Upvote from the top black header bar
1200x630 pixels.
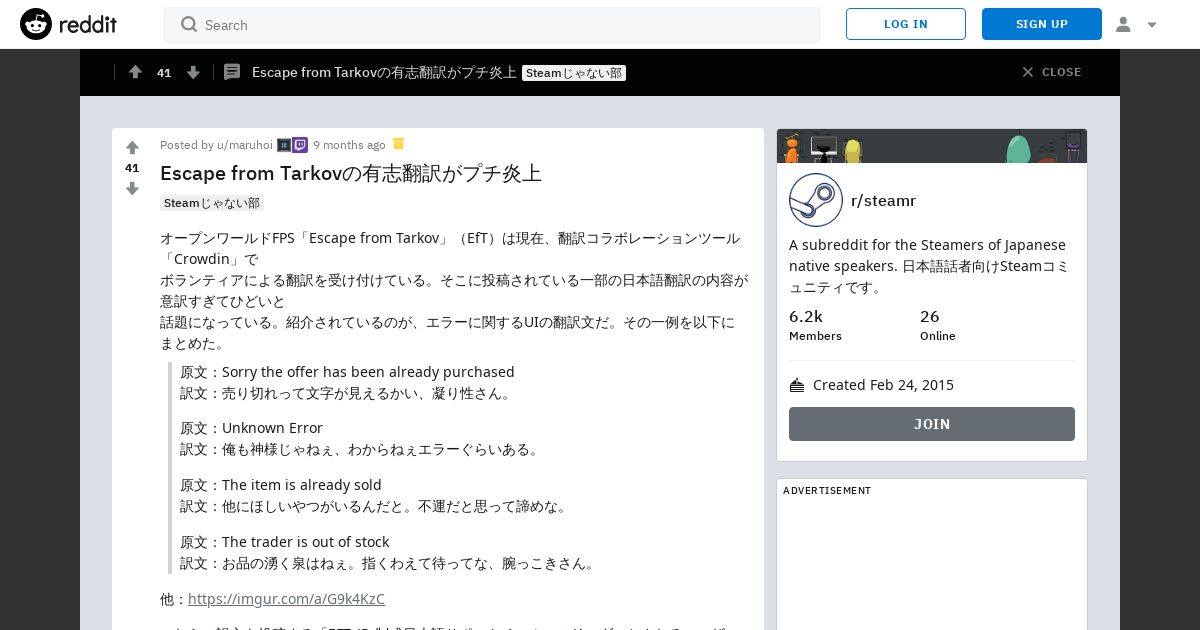[x=135, y=72]
